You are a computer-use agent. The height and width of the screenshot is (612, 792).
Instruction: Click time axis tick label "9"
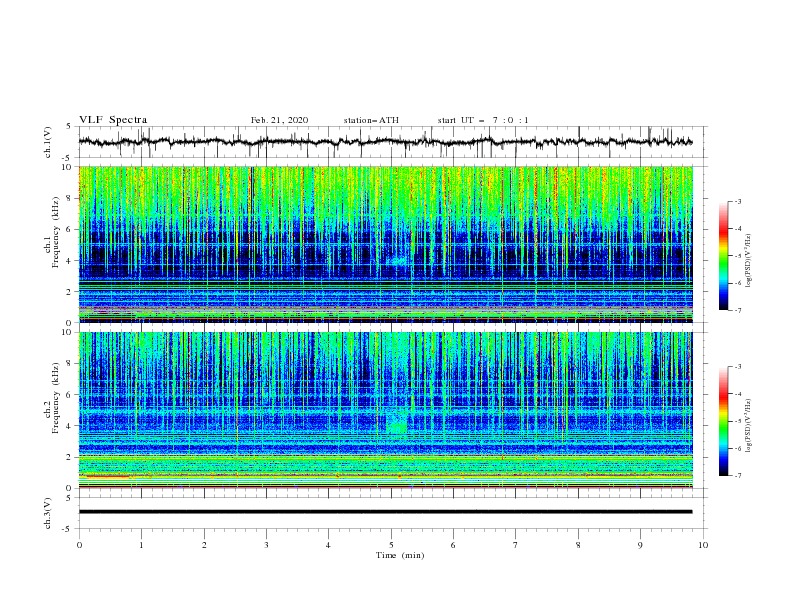coord(640,545)
